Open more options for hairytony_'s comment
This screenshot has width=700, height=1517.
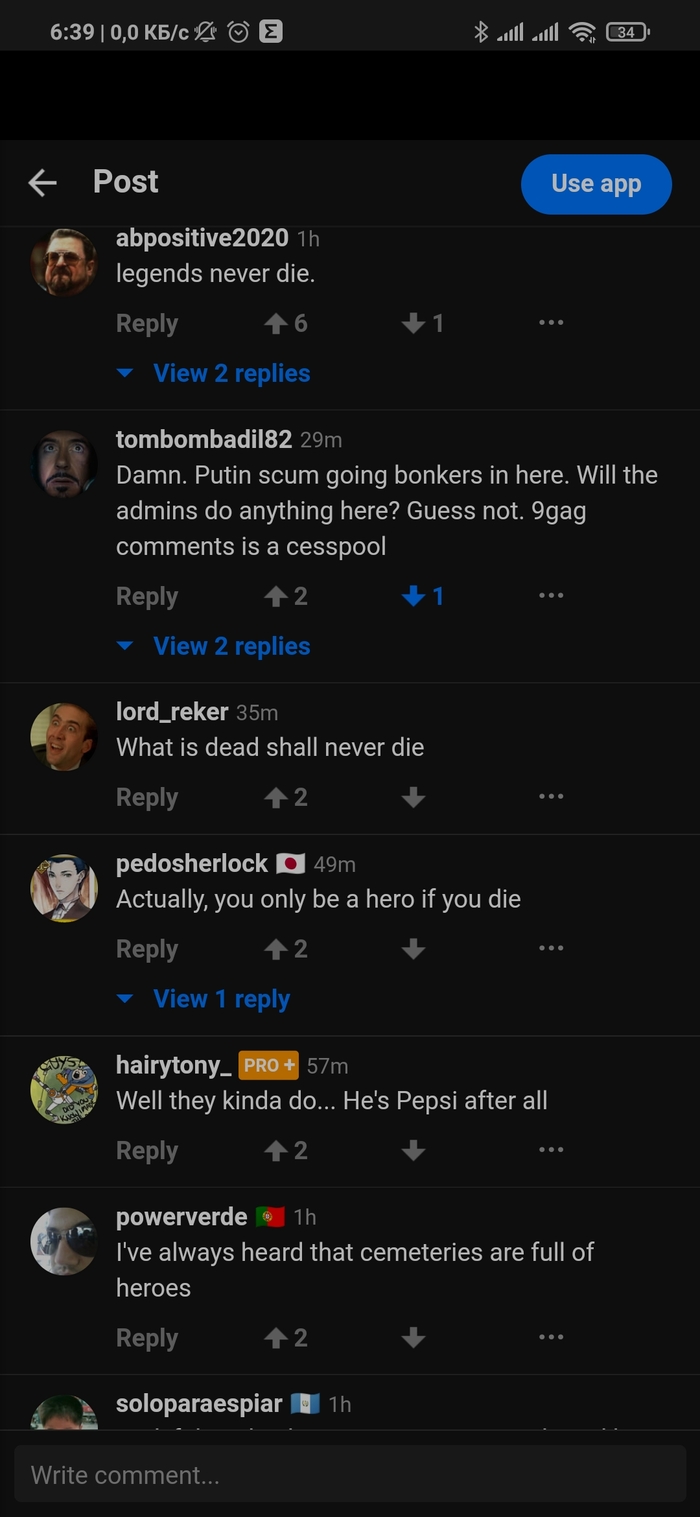pos(551,1150)
